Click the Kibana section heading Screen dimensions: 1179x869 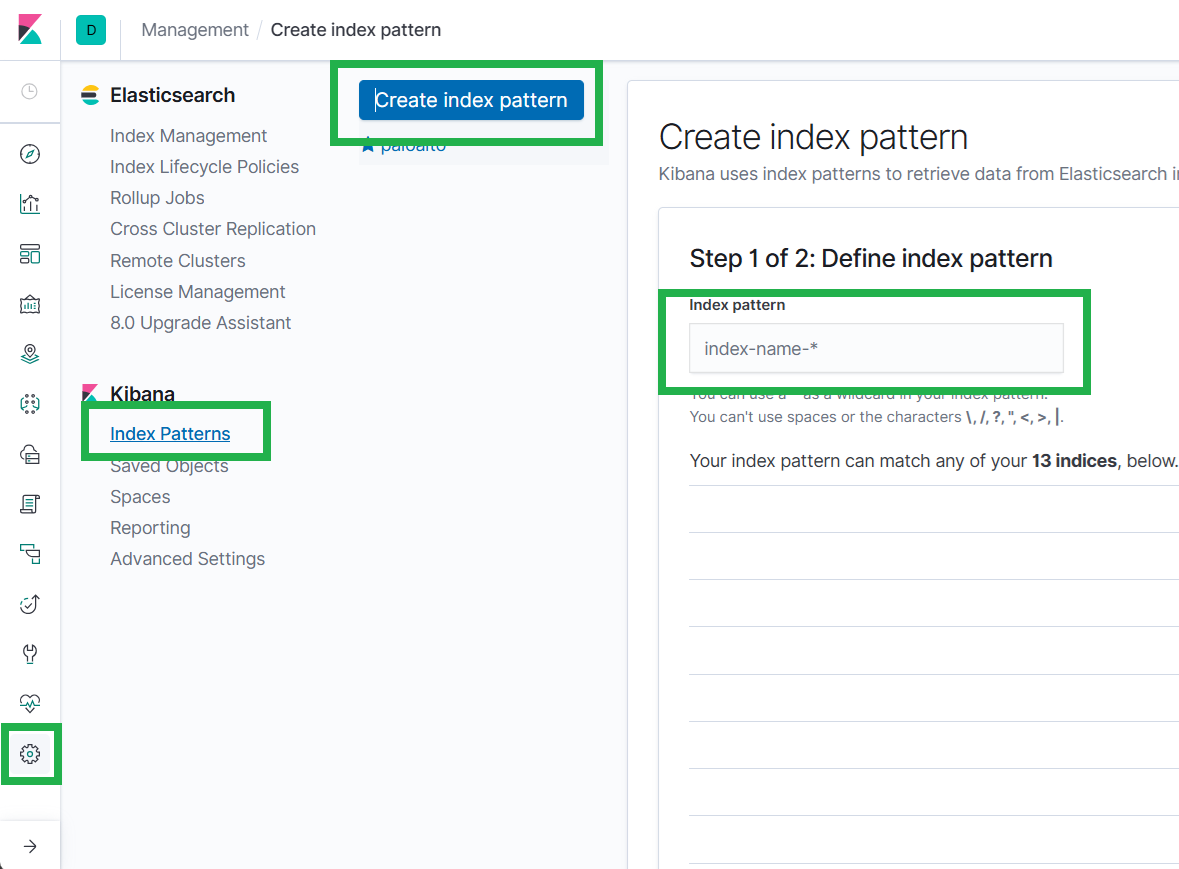[142, 394]
